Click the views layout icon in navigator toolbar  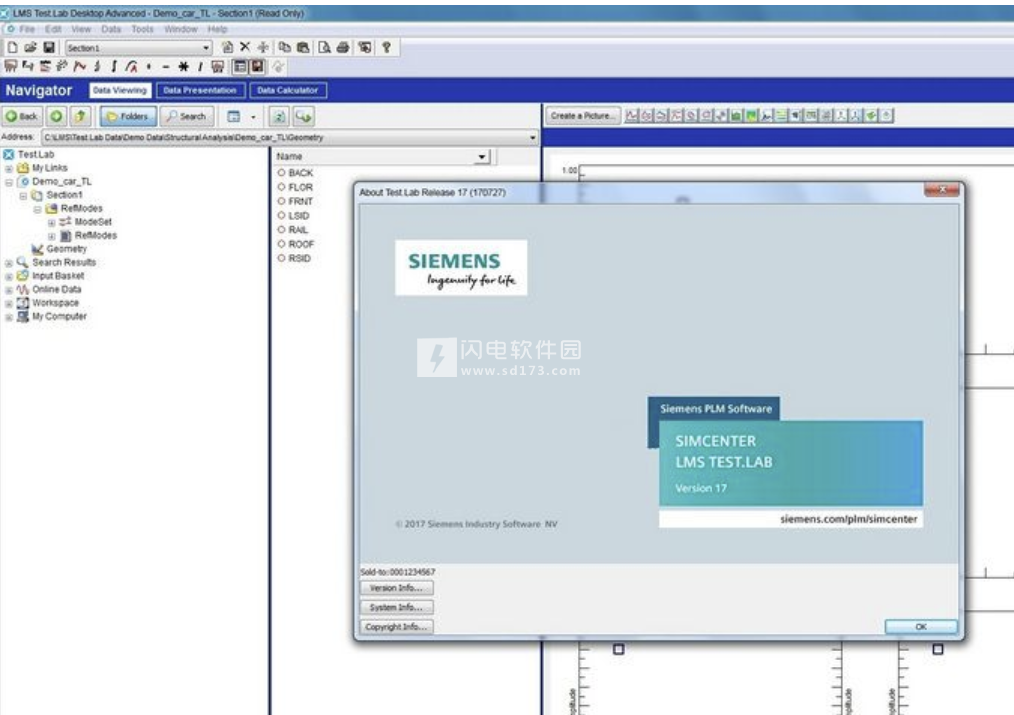[234, 116]
